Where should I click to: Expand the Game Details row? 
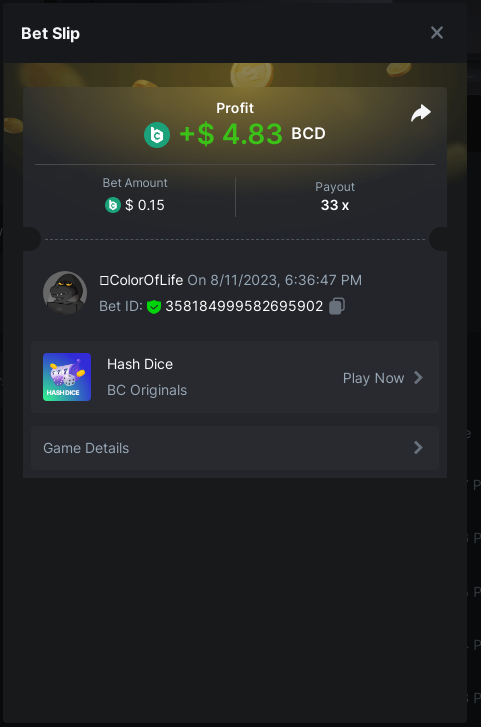(235, 448)
